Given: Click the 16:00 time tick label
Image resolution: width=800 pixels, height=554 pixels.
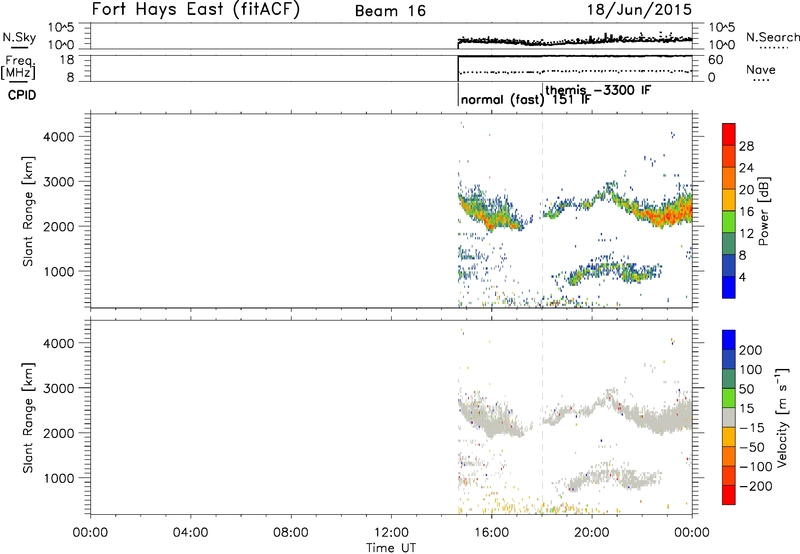Looking at the screenshot, I should [x=491, y=533].
